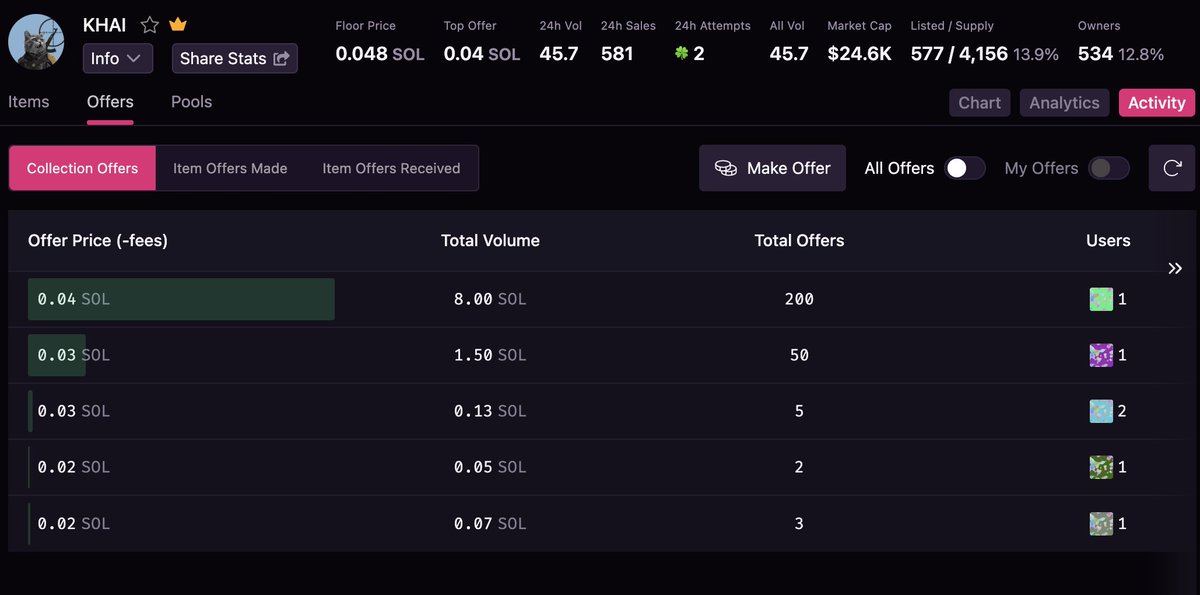
Task: Select the 0.03 SOL bar with 50 offers
Action: 57,355
